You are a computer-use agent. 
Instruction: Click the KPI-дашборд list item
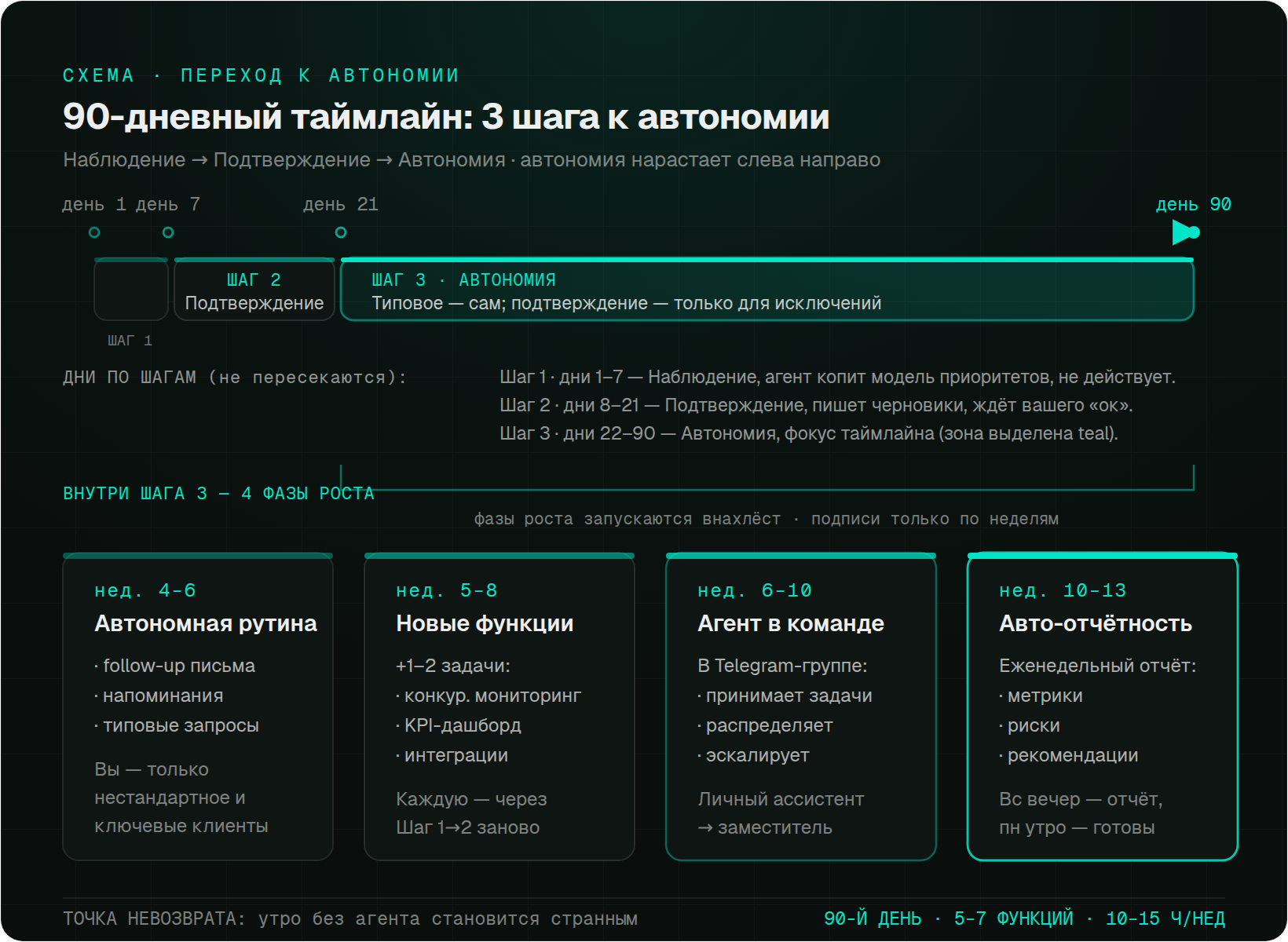459,725
